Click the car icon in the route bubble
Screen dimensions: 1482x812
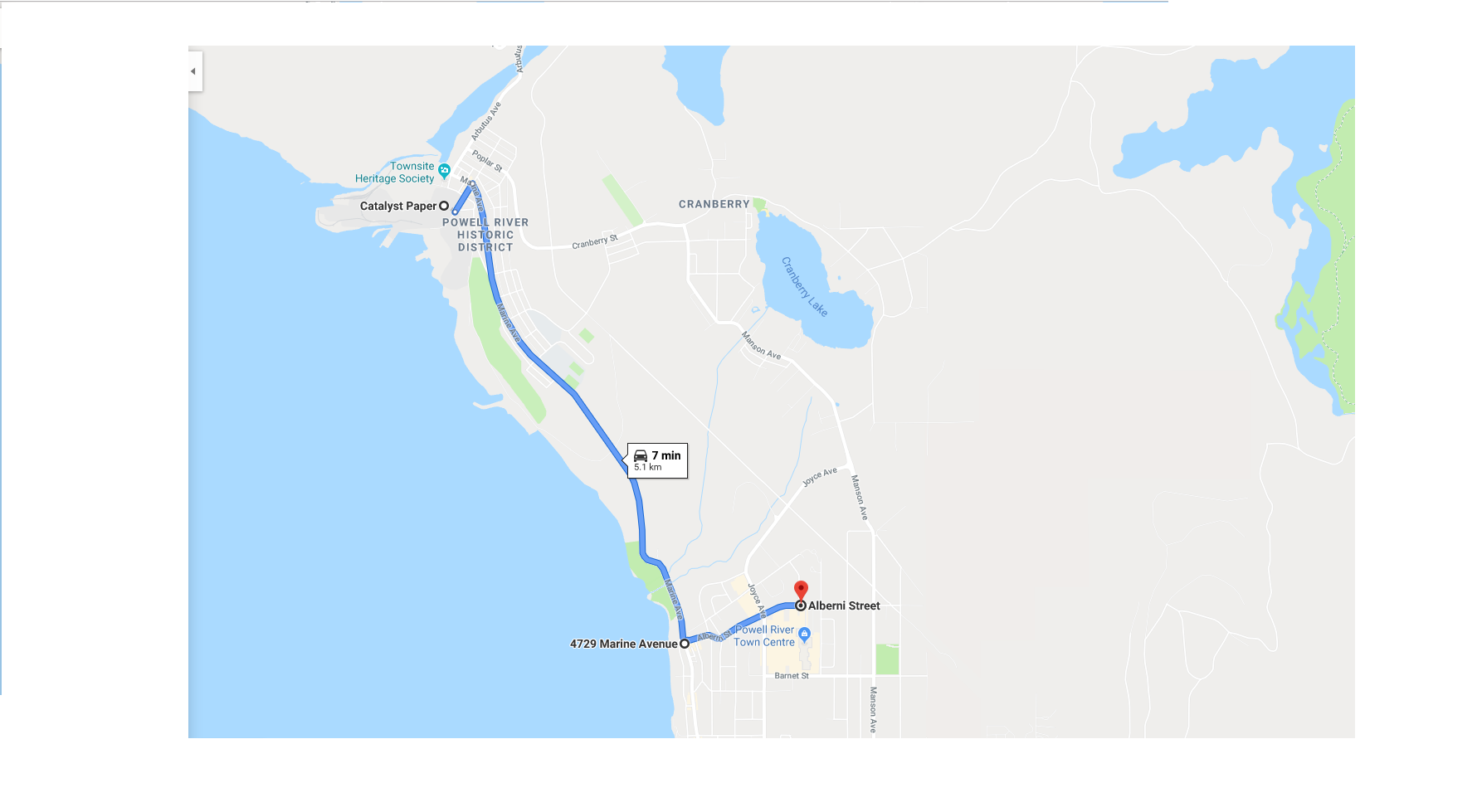click(x=641, y=455)
